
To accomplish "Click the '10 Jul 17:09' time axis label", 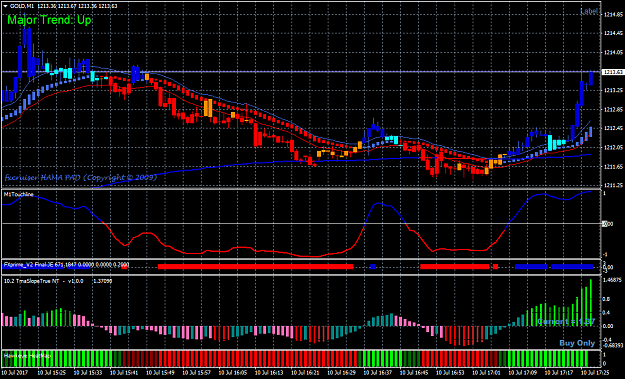I will click(523, 373).
